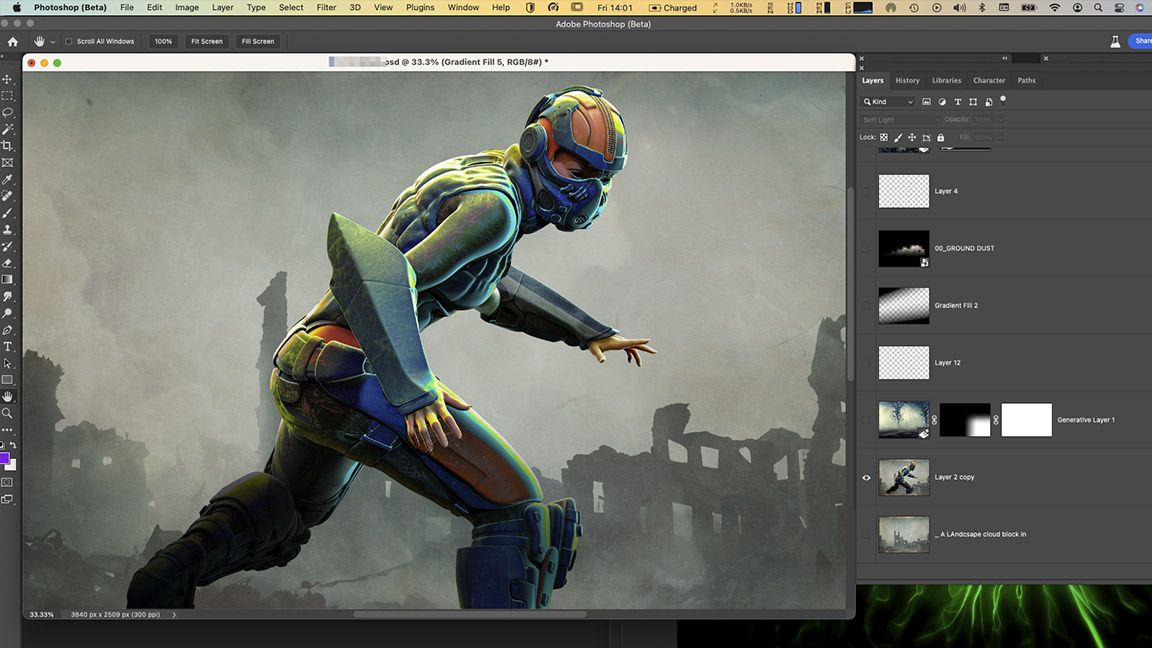
Task: Activate the Hand tool
Action: point(7,395)
